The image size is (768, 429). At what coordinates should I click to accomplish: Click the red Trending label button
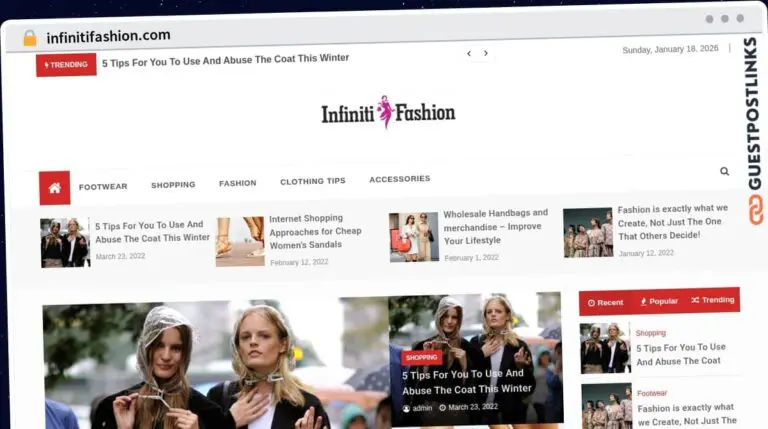click(x=66, y=65)
